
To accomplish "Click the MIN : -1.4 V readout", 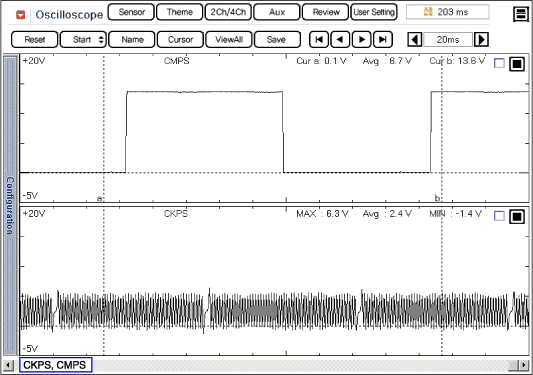I will (455, 214).
